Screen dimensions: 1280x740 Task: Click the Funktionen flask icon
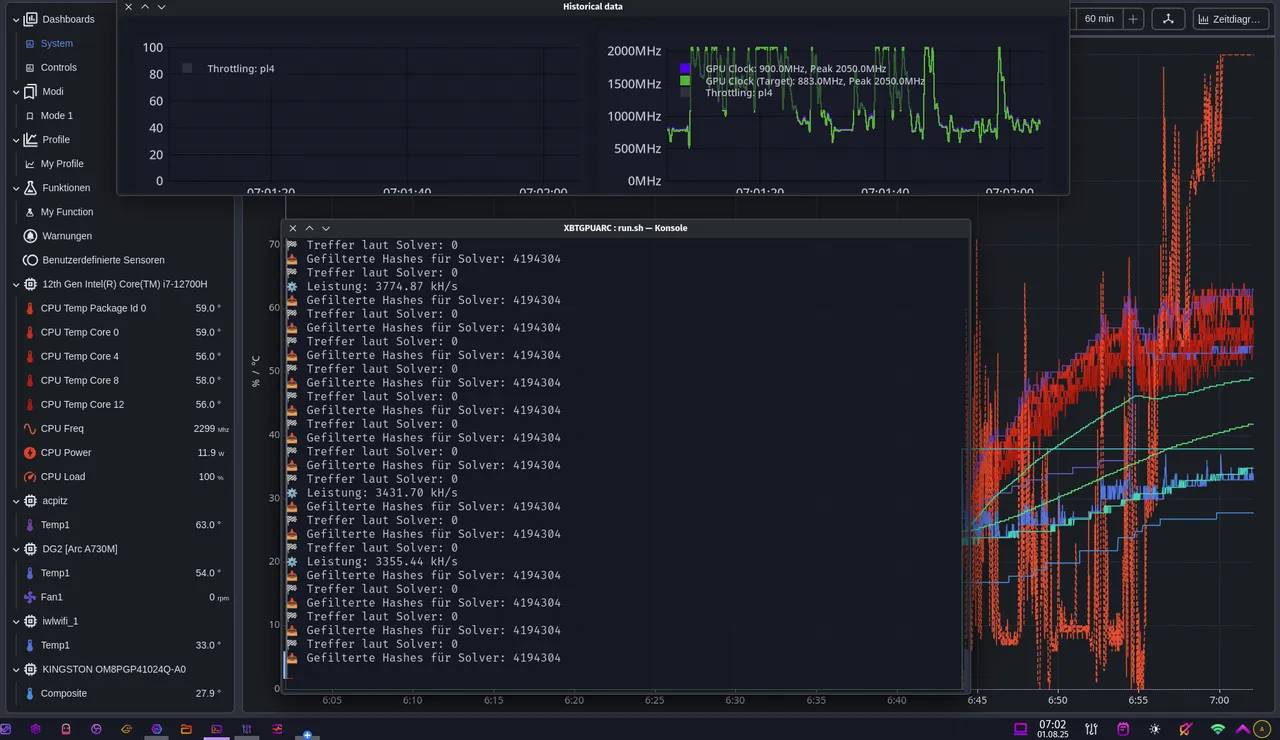coord(30,188)
